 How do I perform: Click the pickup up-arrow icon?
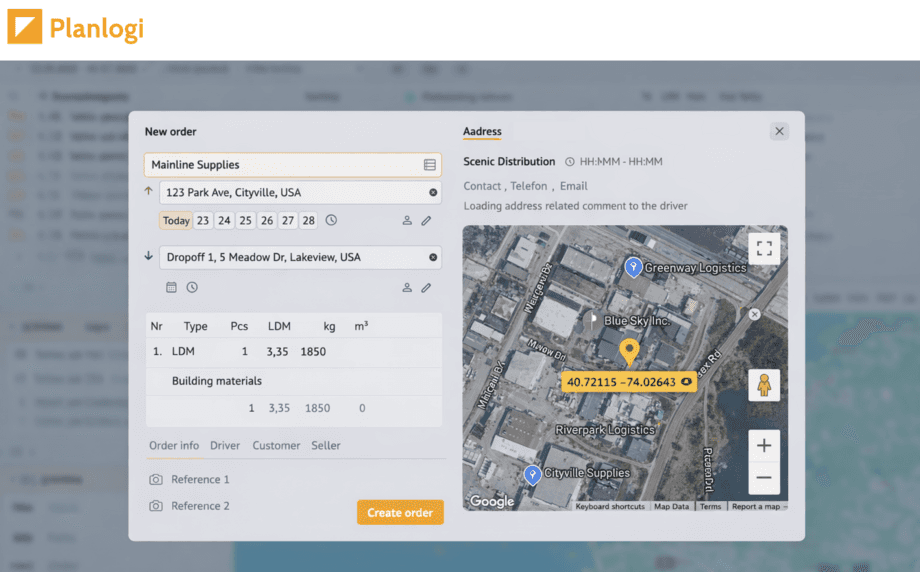[148, 191]
